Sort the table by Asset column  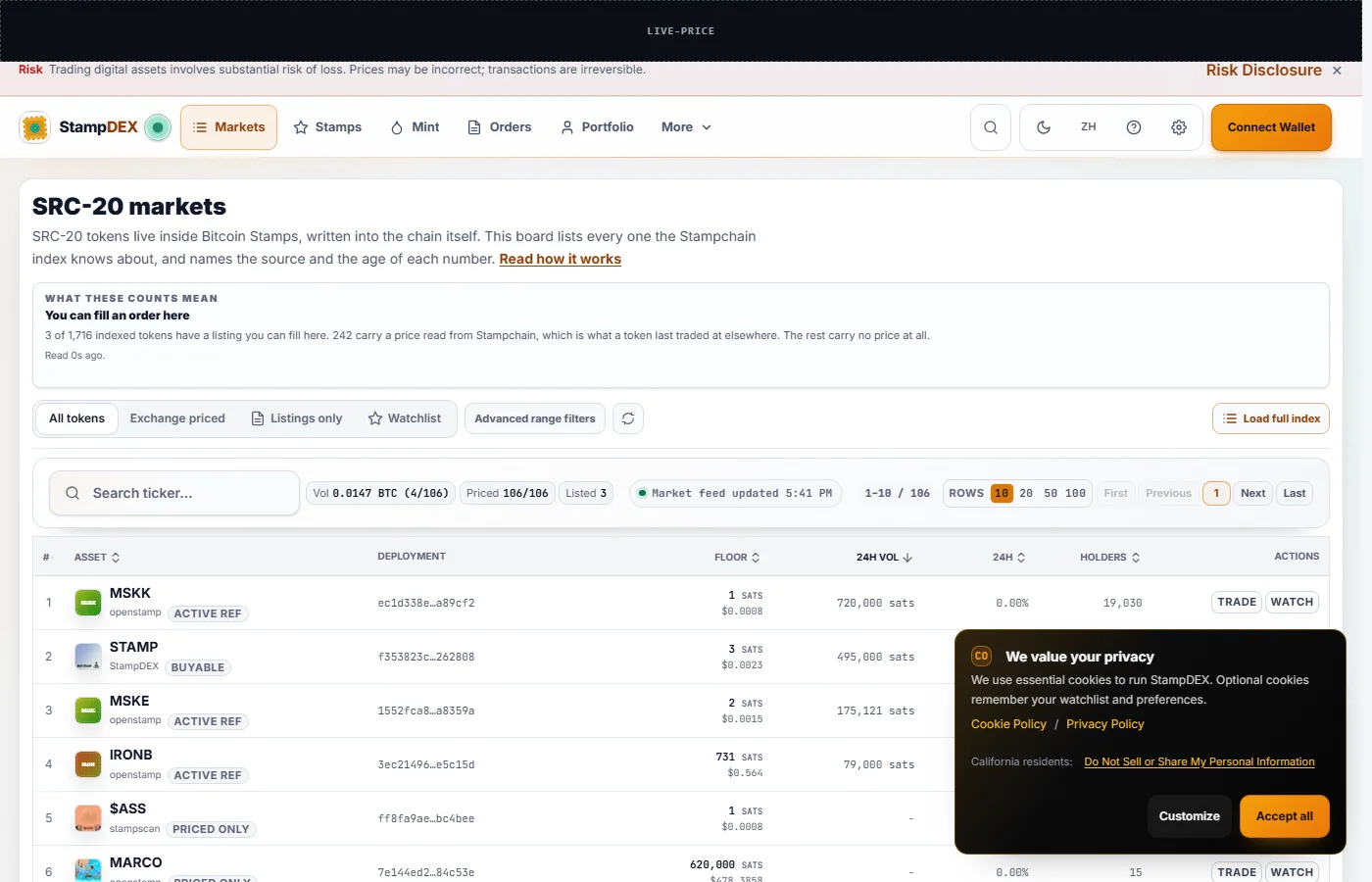(97, 557)
